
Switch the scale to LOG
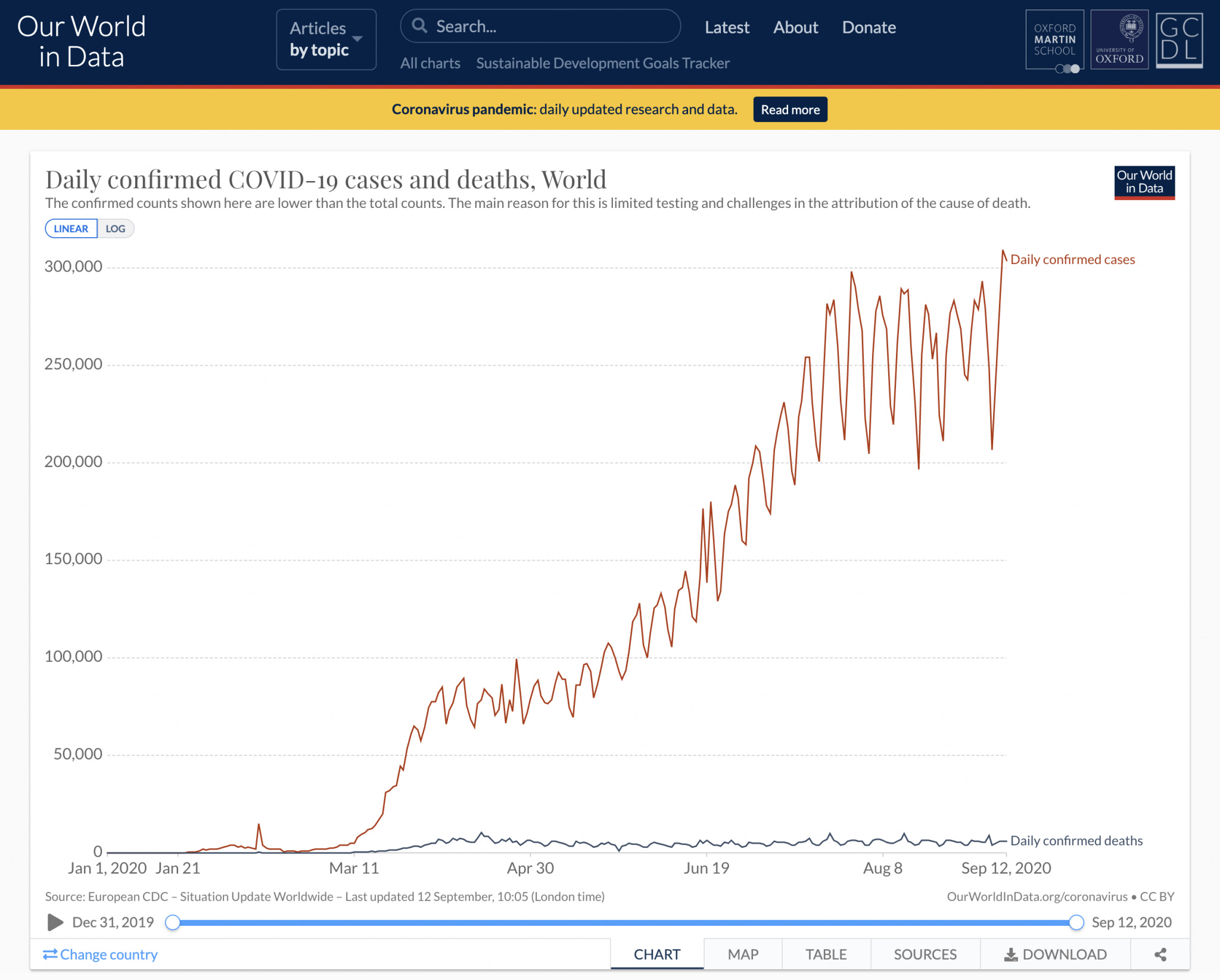[x=116, y=229]
